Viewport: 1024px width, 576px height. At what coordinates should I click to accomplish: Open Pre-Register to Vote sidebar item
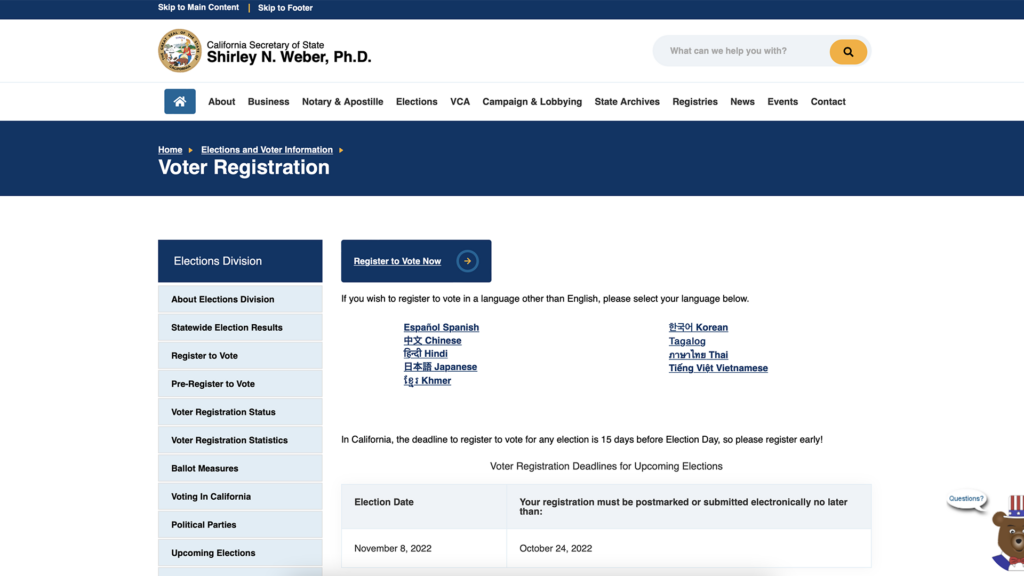coord(240,383)
